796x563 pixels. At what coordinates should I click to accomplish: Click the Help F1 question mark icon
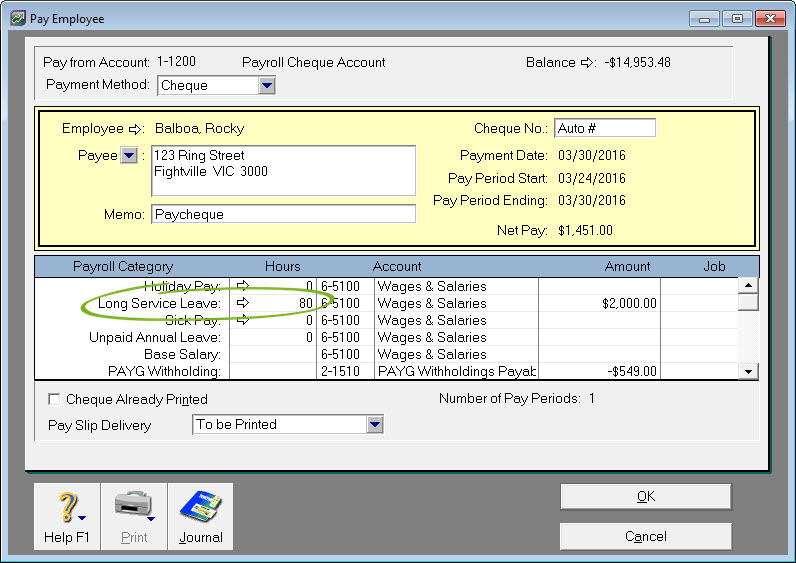67,508
